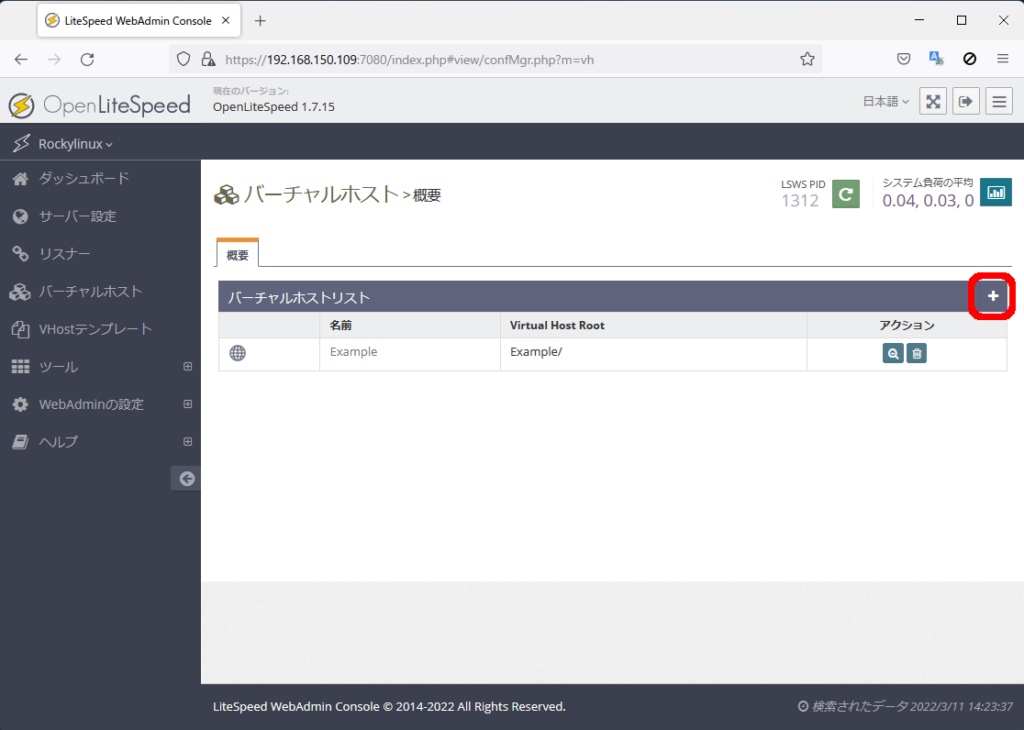Expand the ツール menu section
The height and width of the screenshot is (730, 1024).
187,367
